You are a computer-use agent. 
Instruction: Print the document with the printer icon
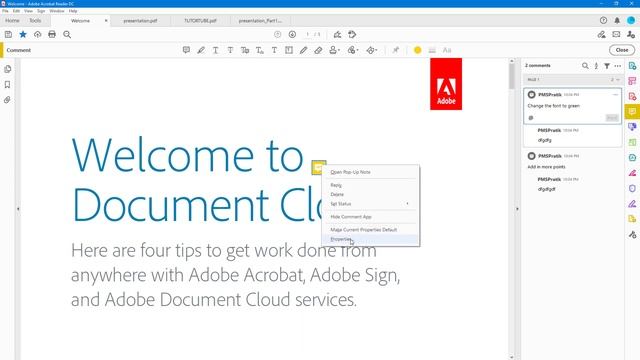tap(52, 34)
